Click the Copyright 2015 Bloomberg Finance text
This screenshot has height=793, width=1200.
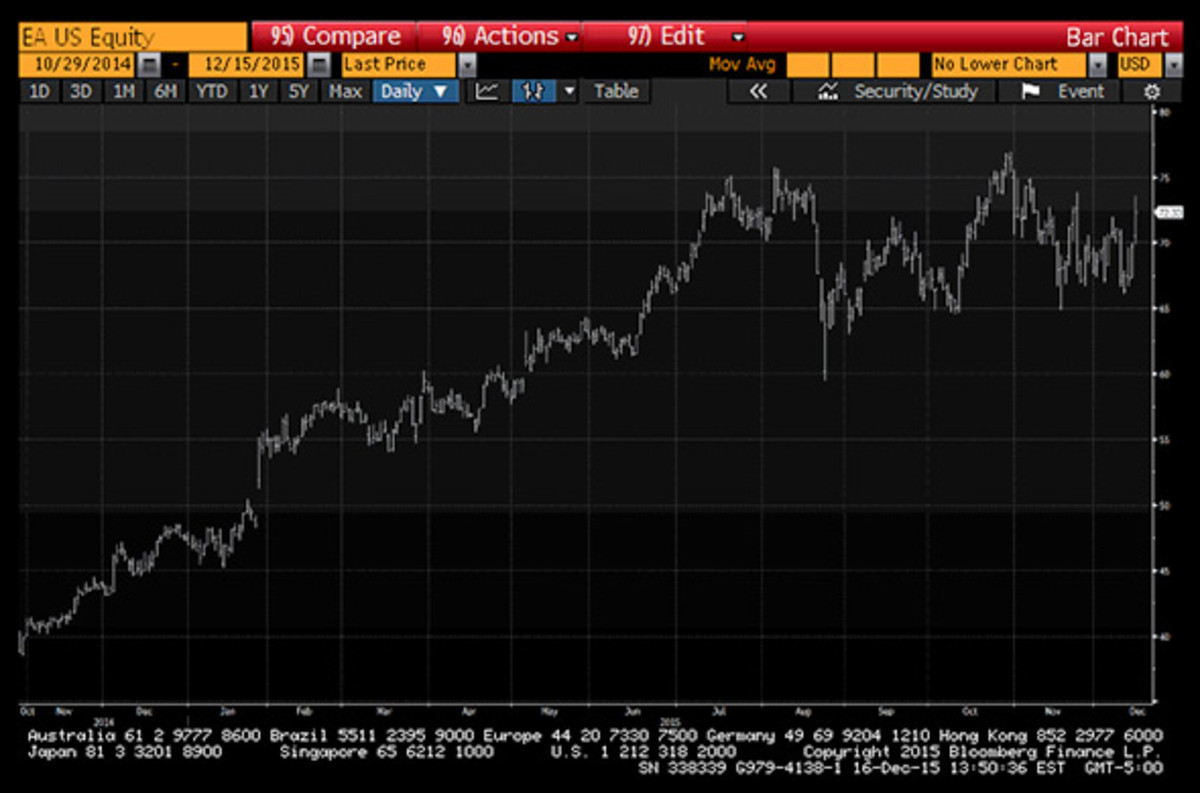click(x=982, y=751)
